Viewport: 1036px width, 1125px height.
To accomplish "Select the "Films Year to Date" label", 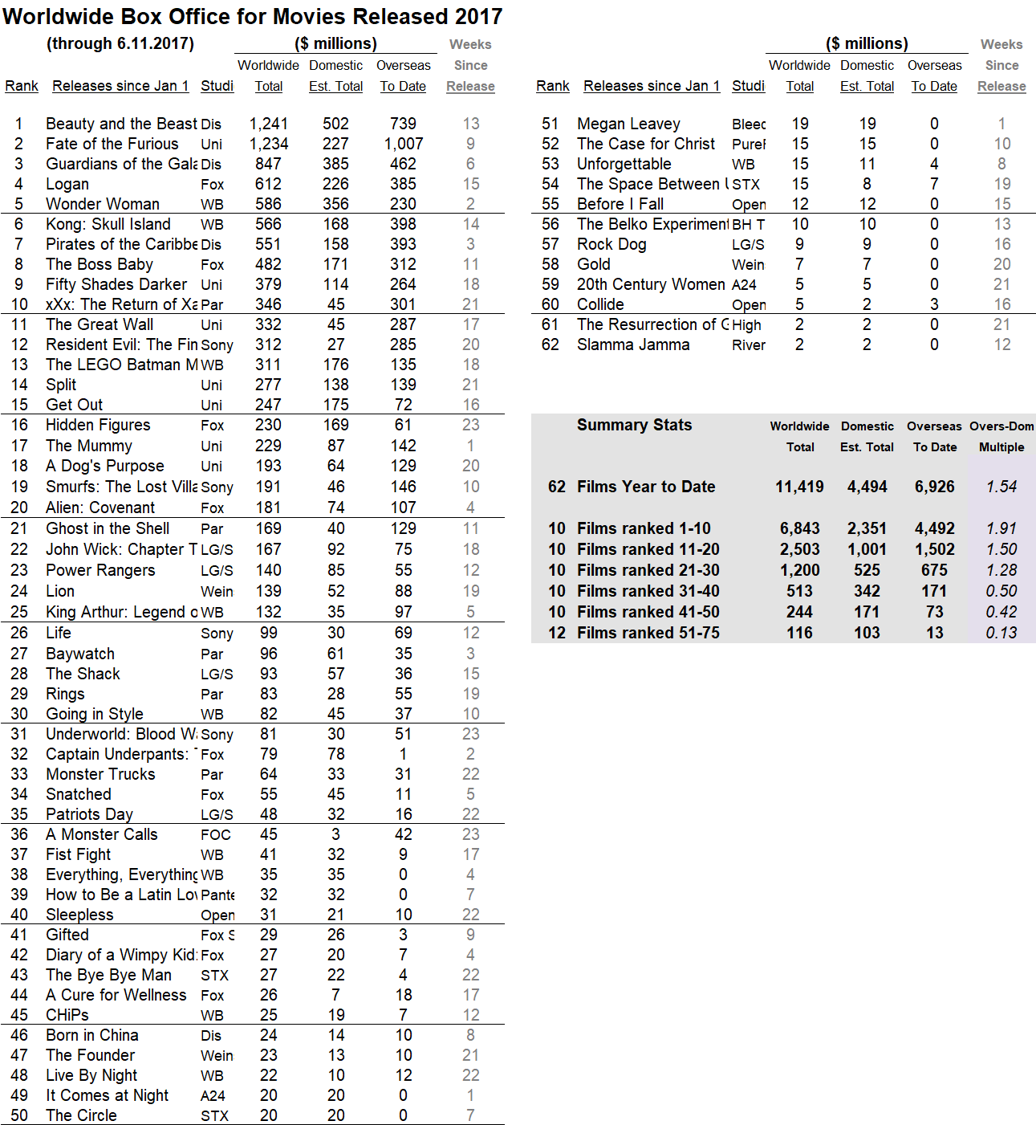I will 646,486.
